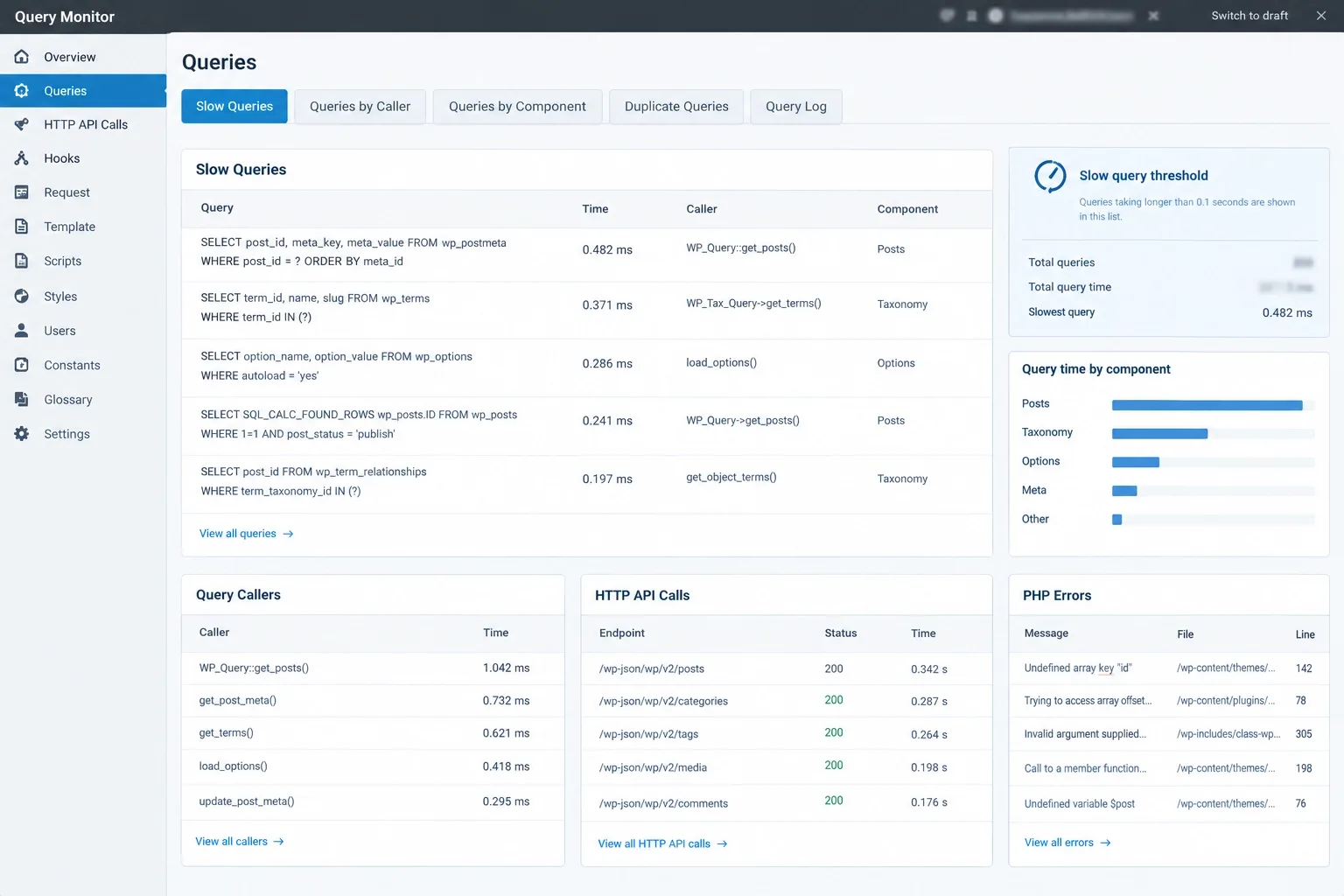This screenshot has height=896, width=1344.
Task: Click the "/wp-json/wp/v2/comments" endpoint
Action: pyautogui.click(x=663, y=804)
